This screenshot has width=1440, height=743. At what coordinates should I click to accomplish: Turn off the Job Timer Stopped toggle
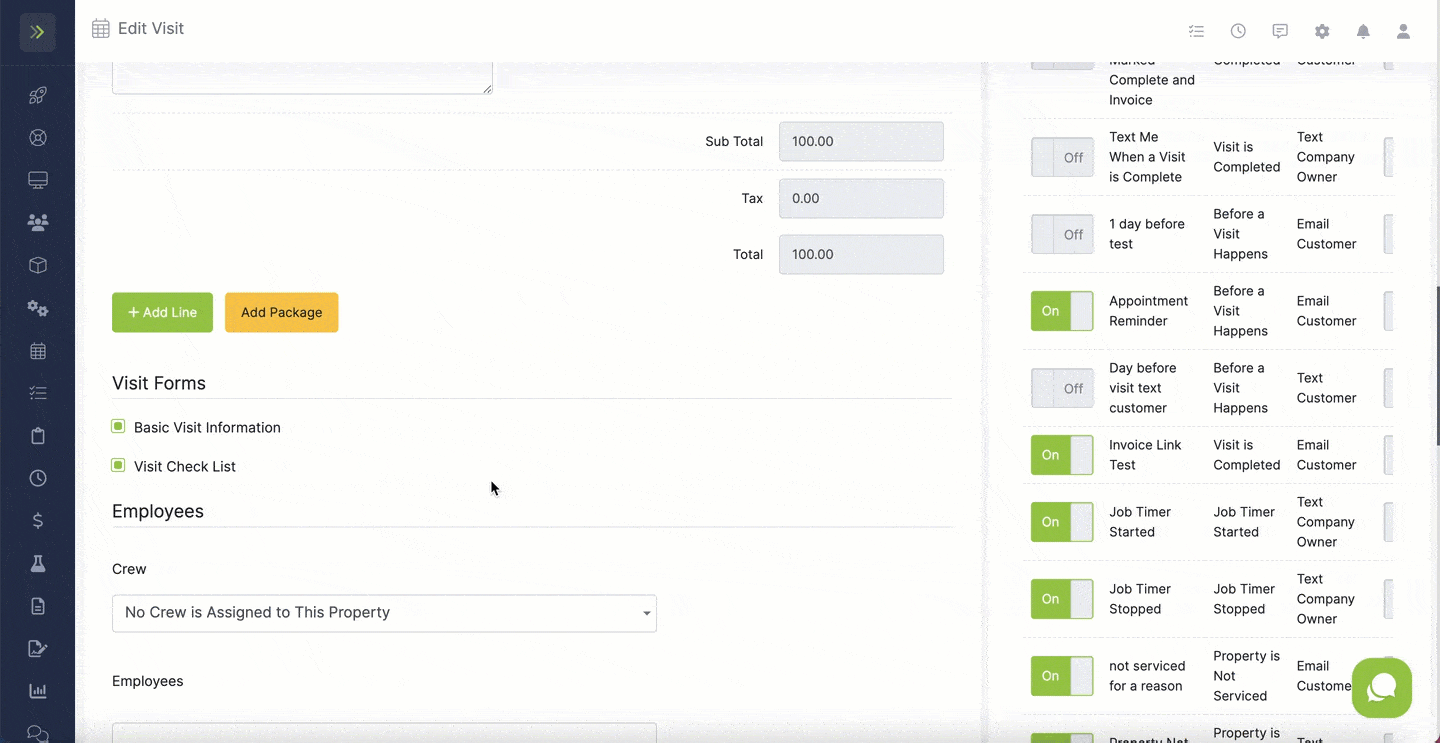1062,599
